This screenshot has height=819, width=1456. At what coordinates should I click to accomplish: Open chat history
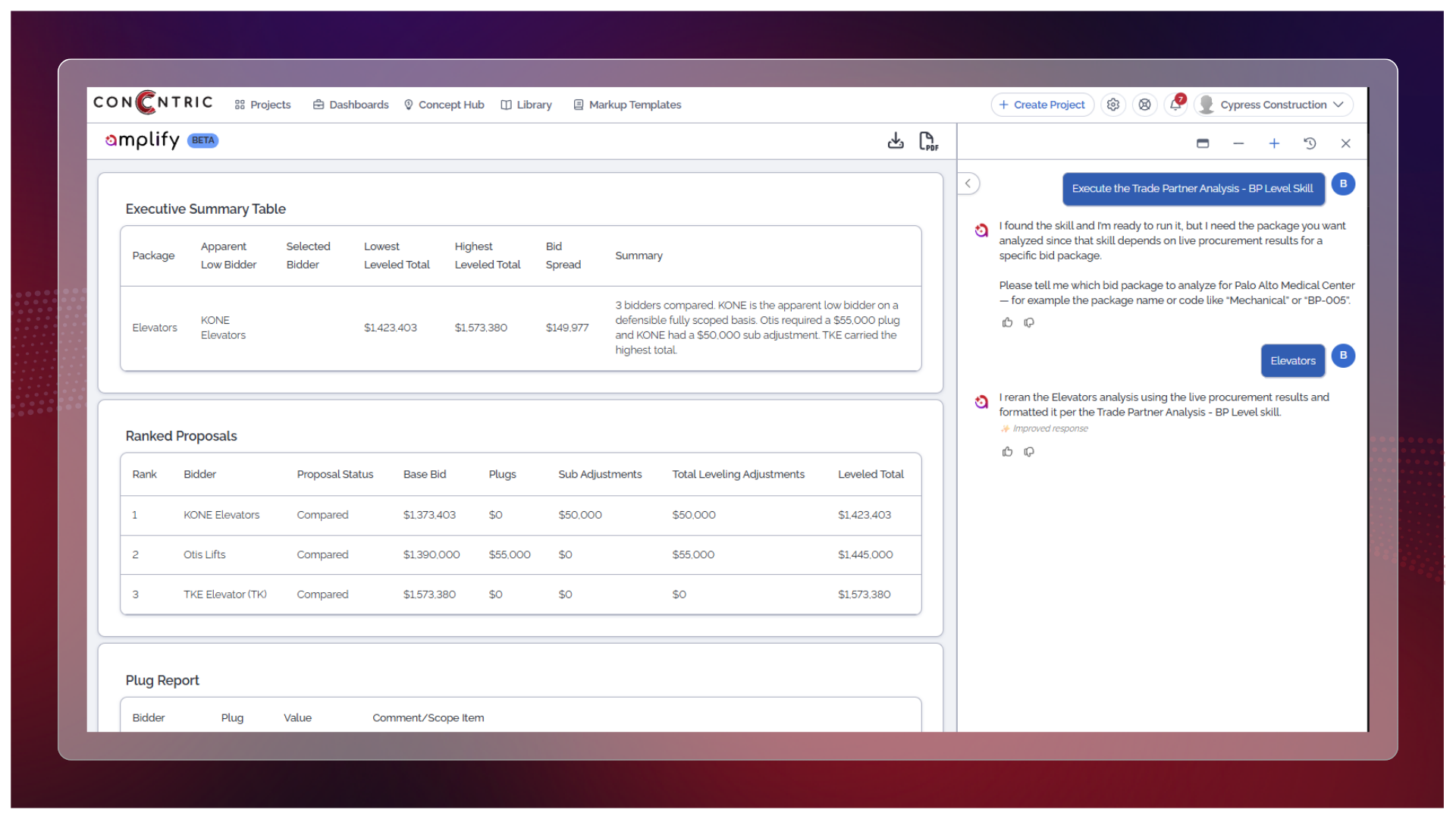coord(1310,143)
